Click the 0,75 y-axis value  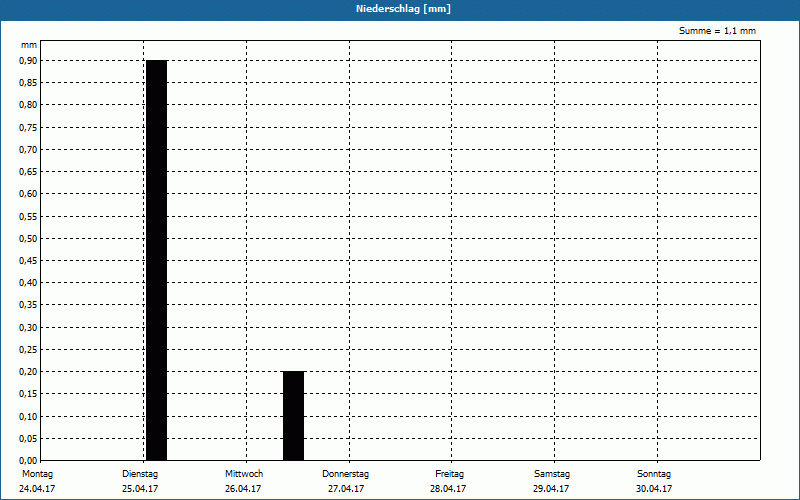pyautogui.click(x=28, y=128)
